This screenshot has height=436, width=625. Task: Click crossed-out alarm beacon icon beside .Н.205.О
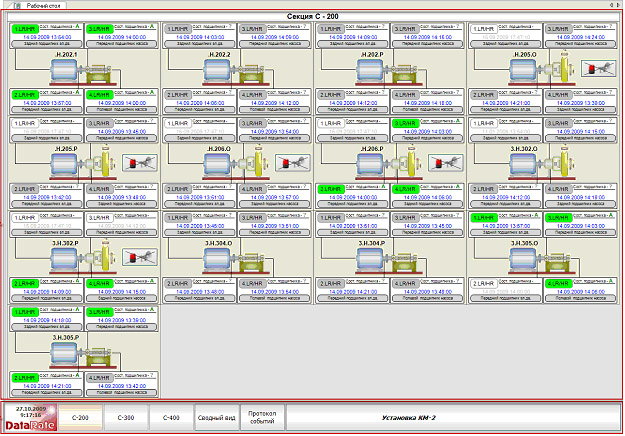(x=598, y=69)
